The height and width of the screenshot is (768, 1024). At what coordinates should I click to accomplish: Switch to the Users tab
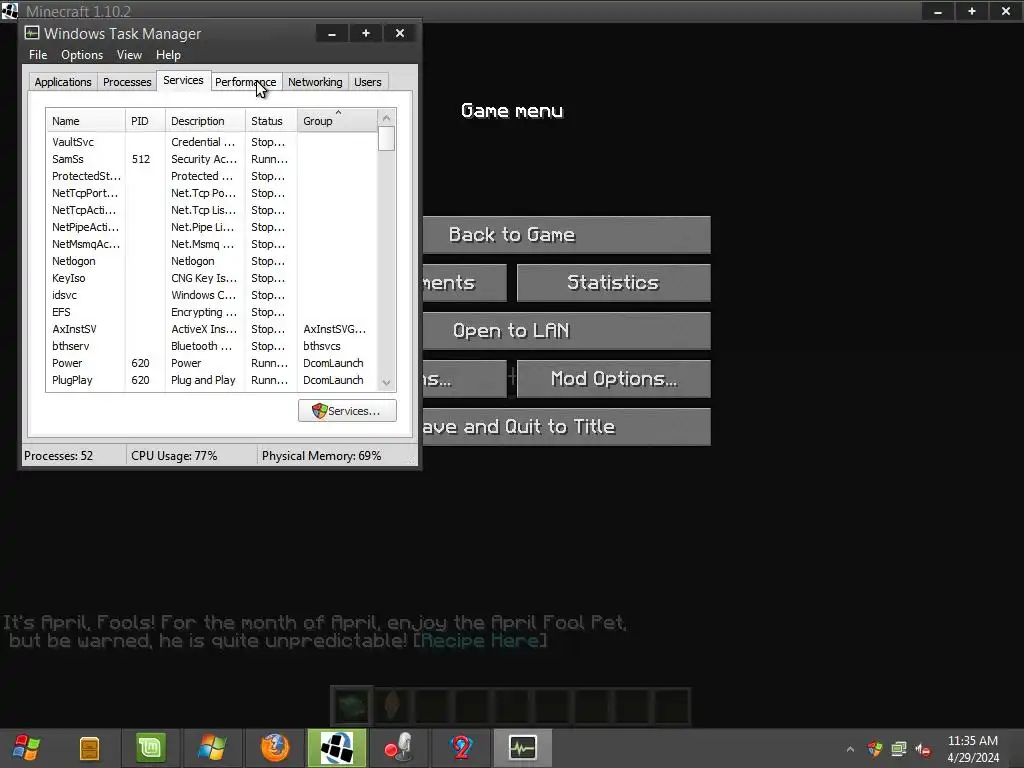(368, 82)
